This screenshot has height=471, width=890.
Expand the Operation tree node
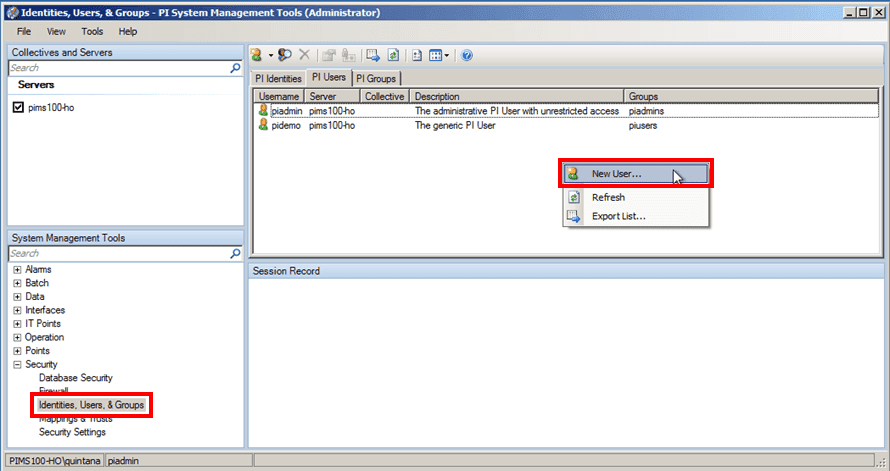pyautogui.click(x=17, y=338)
